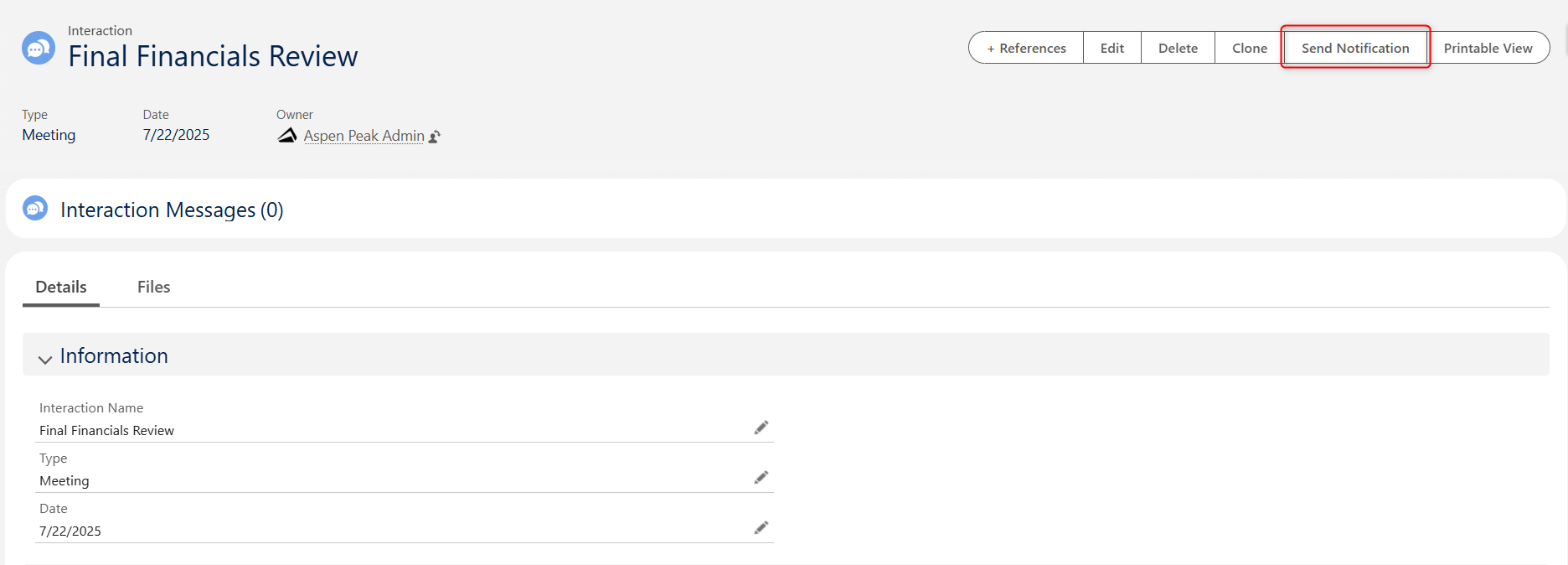
Task: Click the Information section header
Action: [786, 355]
